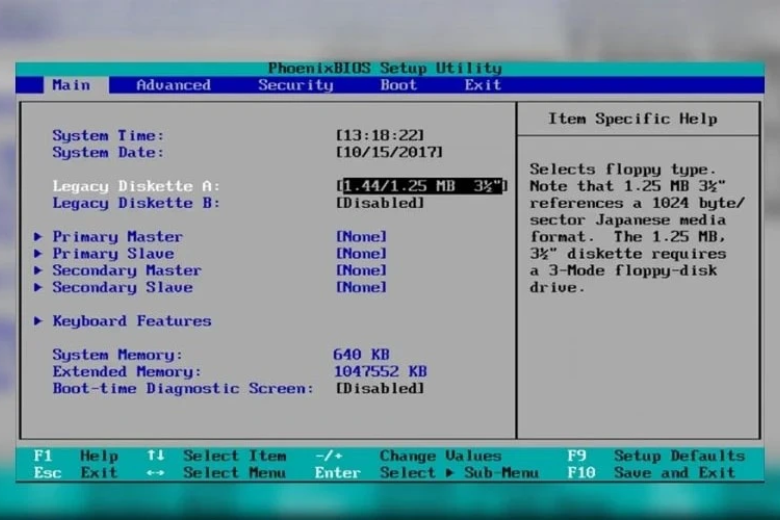
Task: Open the Security tab
Action: [x=295, y=85]
